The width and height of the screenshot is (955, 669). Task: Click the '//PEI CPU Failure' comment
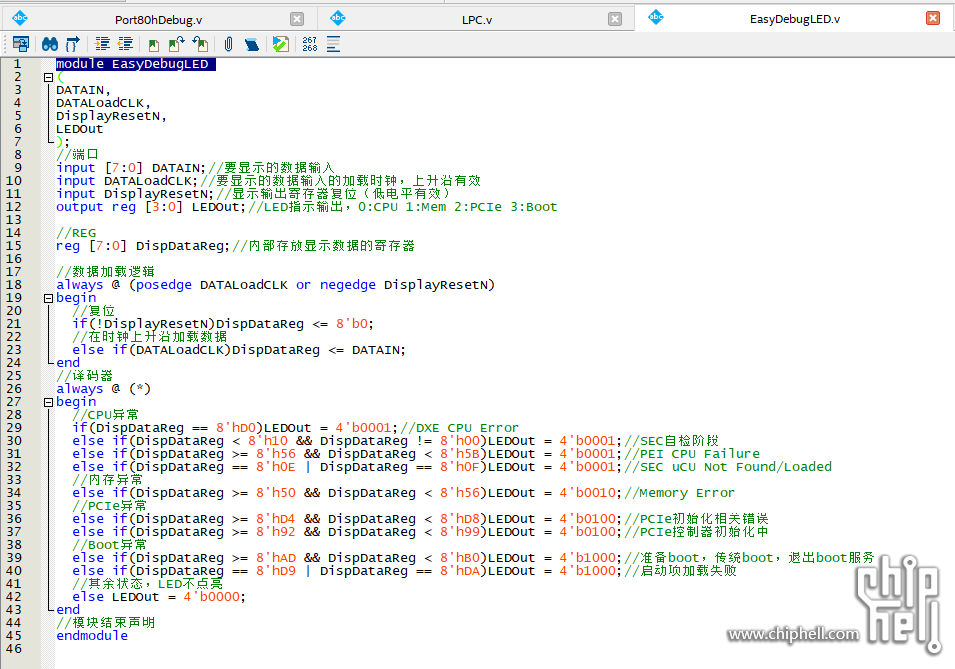[692, 454]
